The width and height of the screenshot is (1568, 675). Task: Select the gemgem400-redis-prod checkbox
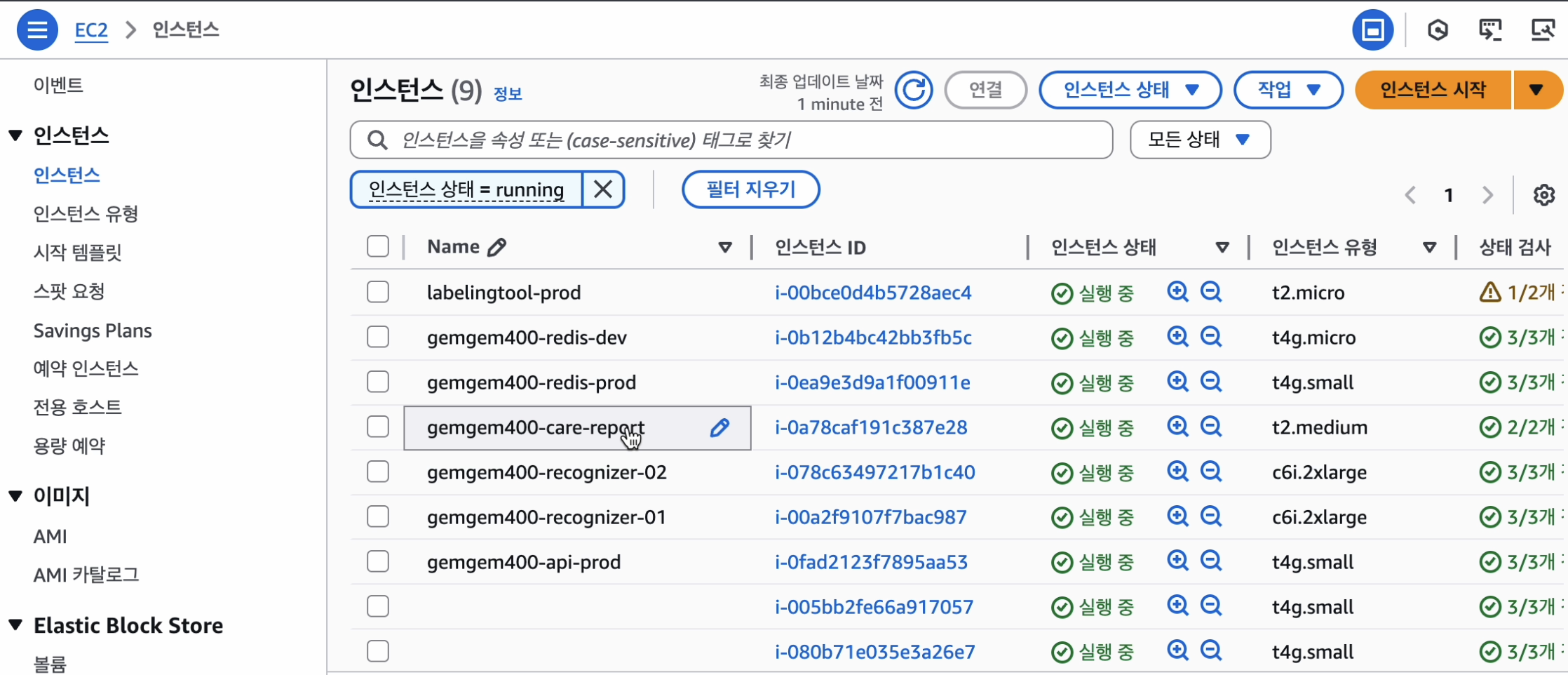378,382
